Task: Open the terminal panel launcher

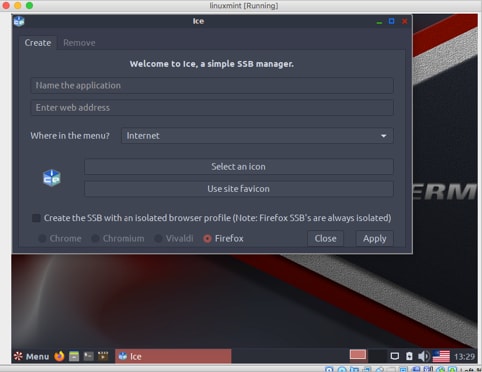Action: tap(89, 356)
